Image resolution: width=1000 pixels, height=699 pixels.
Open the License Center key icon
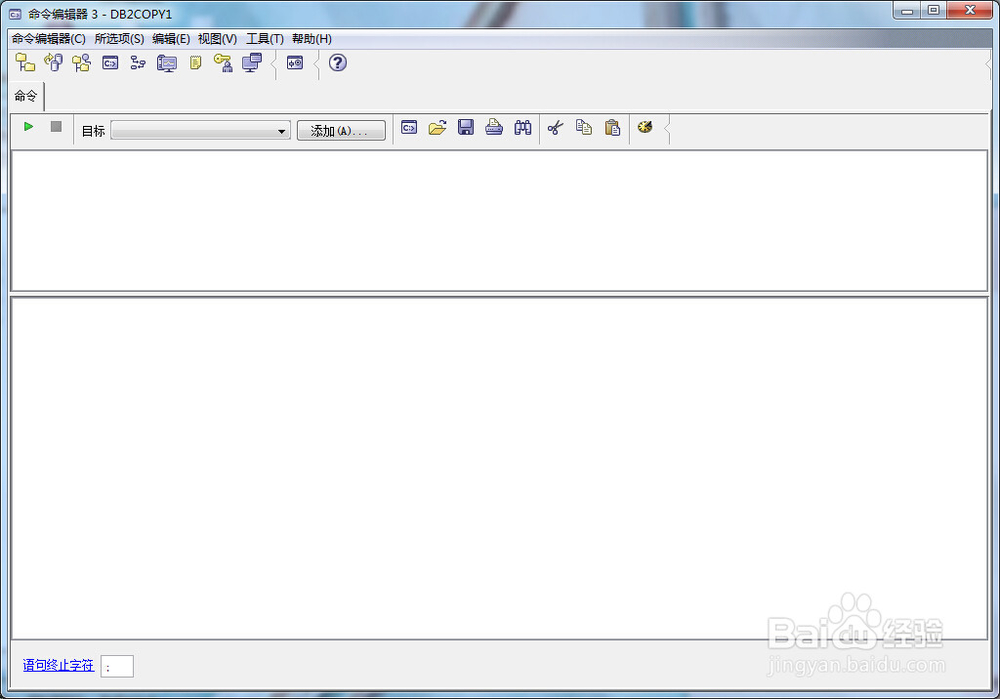tap(223, 63)
